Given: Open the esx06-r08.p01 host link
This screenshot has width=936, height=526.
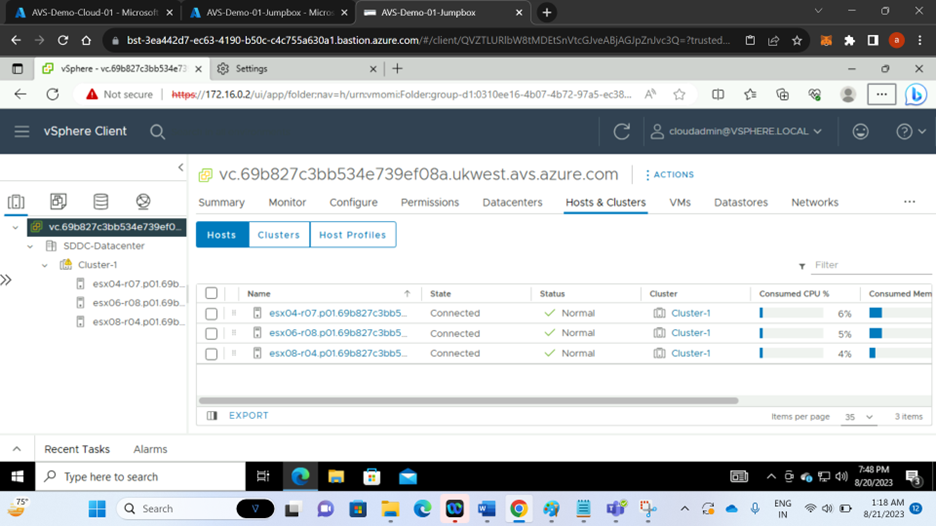Looking at the screenshot, I should pos(338,333).
